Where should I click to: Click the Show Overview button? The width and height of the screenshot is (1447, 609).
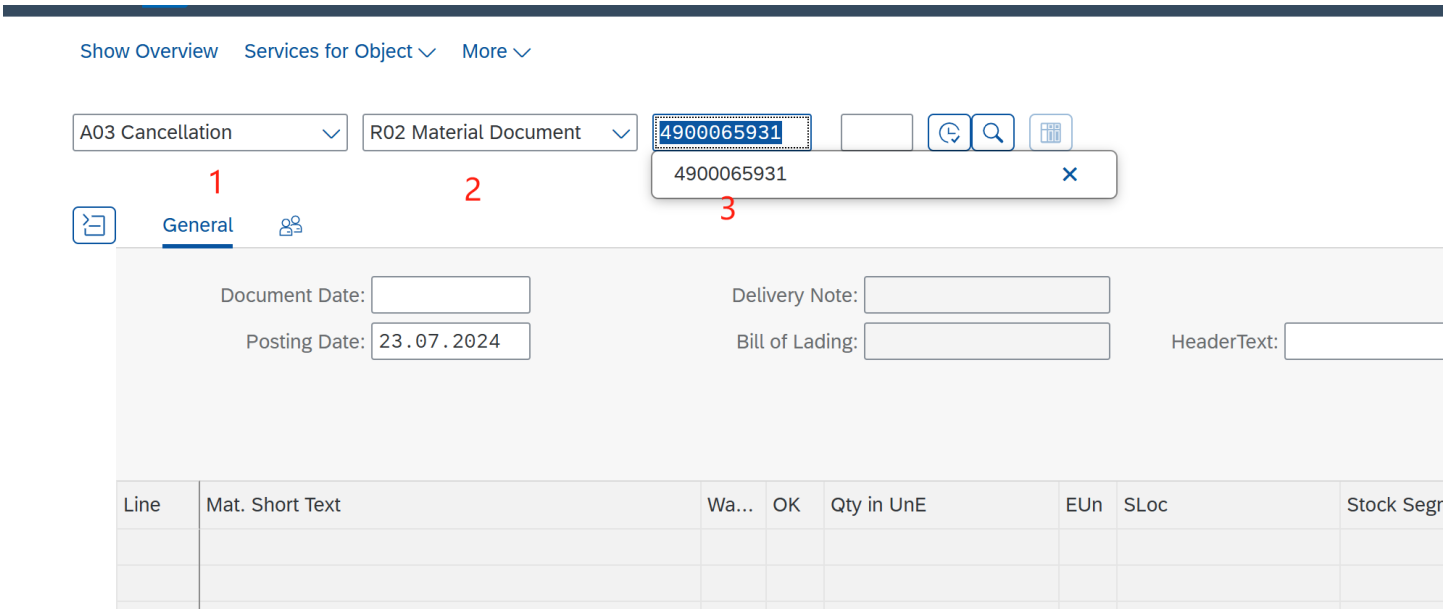149,52
